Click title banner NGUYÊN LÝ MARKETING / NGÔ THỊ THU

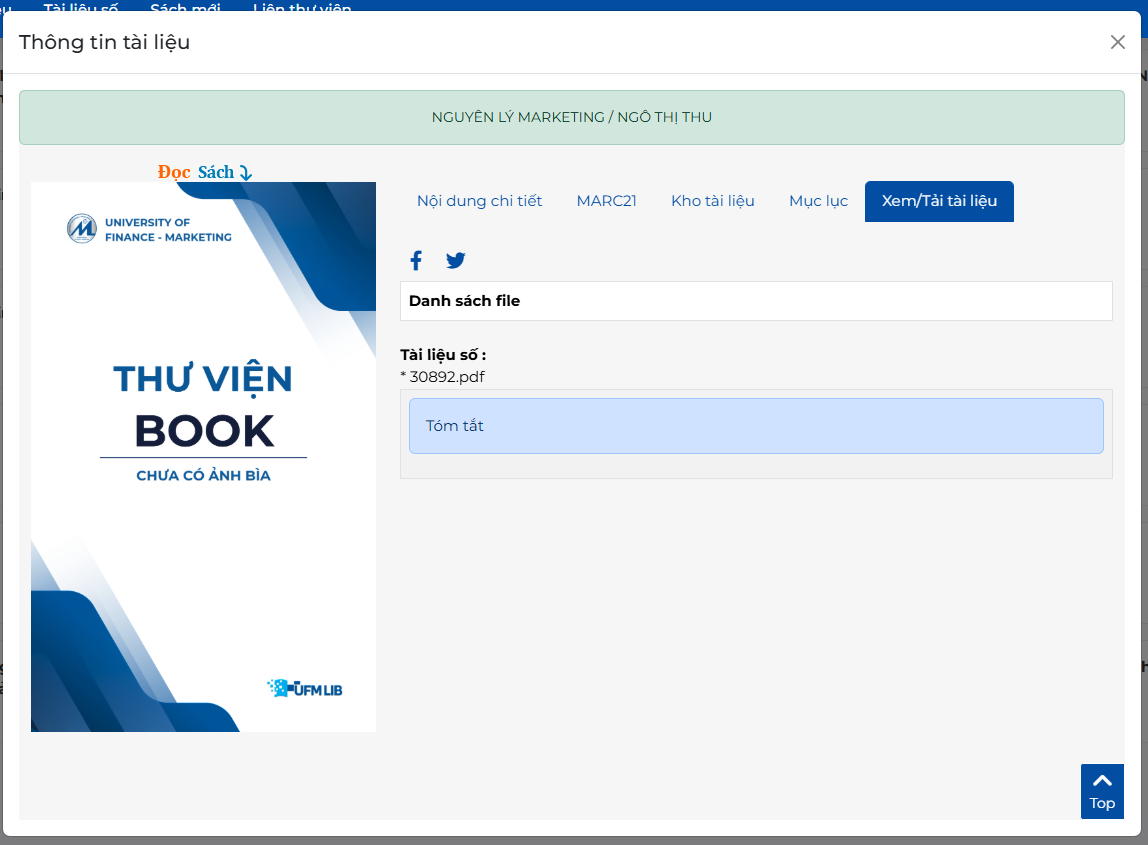coord(572,117)
